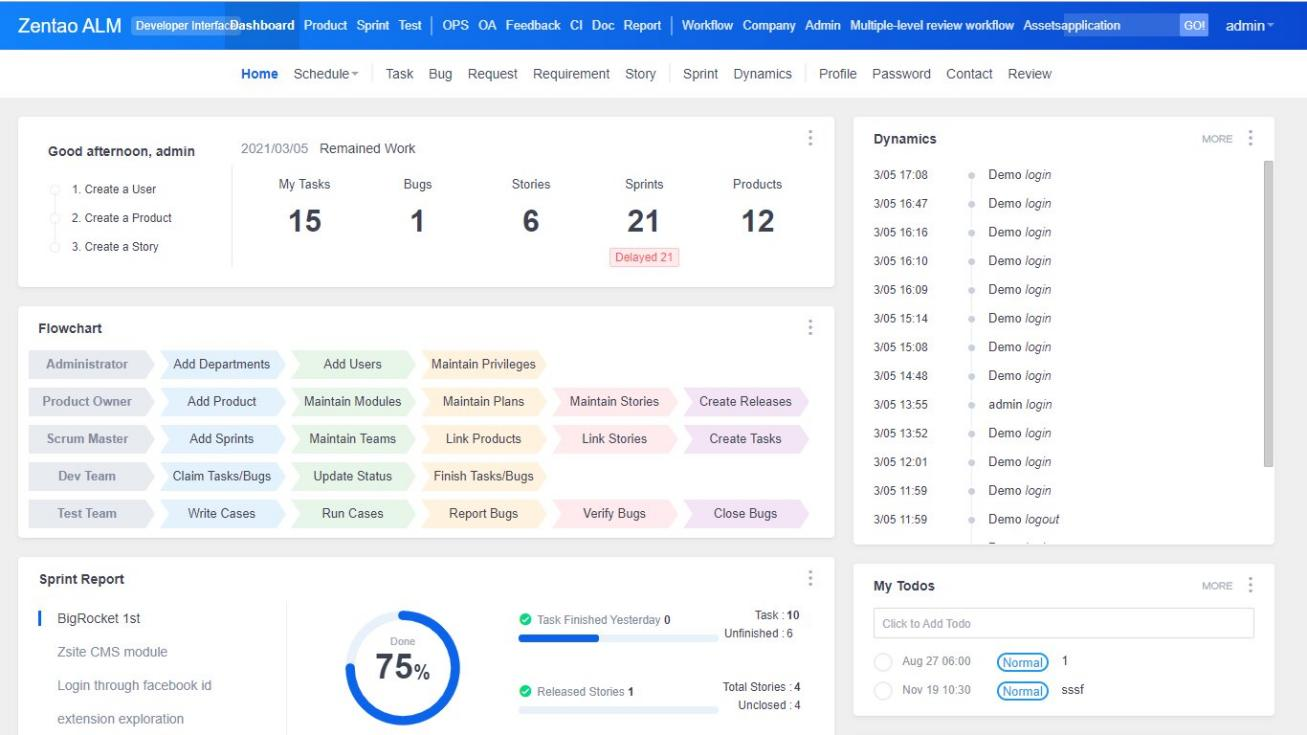Click the Click to Add Todo field
The image size is (1307, 735).
tap(1063, 624)
